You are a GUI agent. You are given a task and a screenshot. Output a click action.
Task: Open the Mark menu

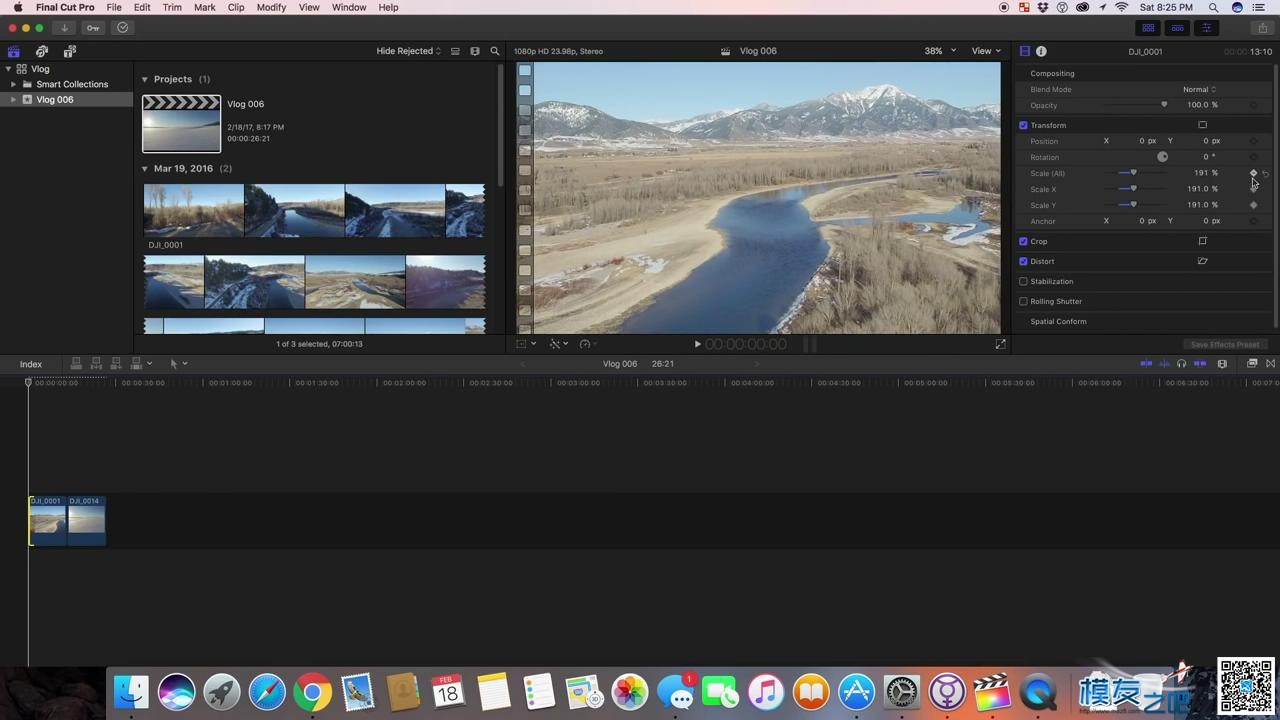tap(205, 7)
